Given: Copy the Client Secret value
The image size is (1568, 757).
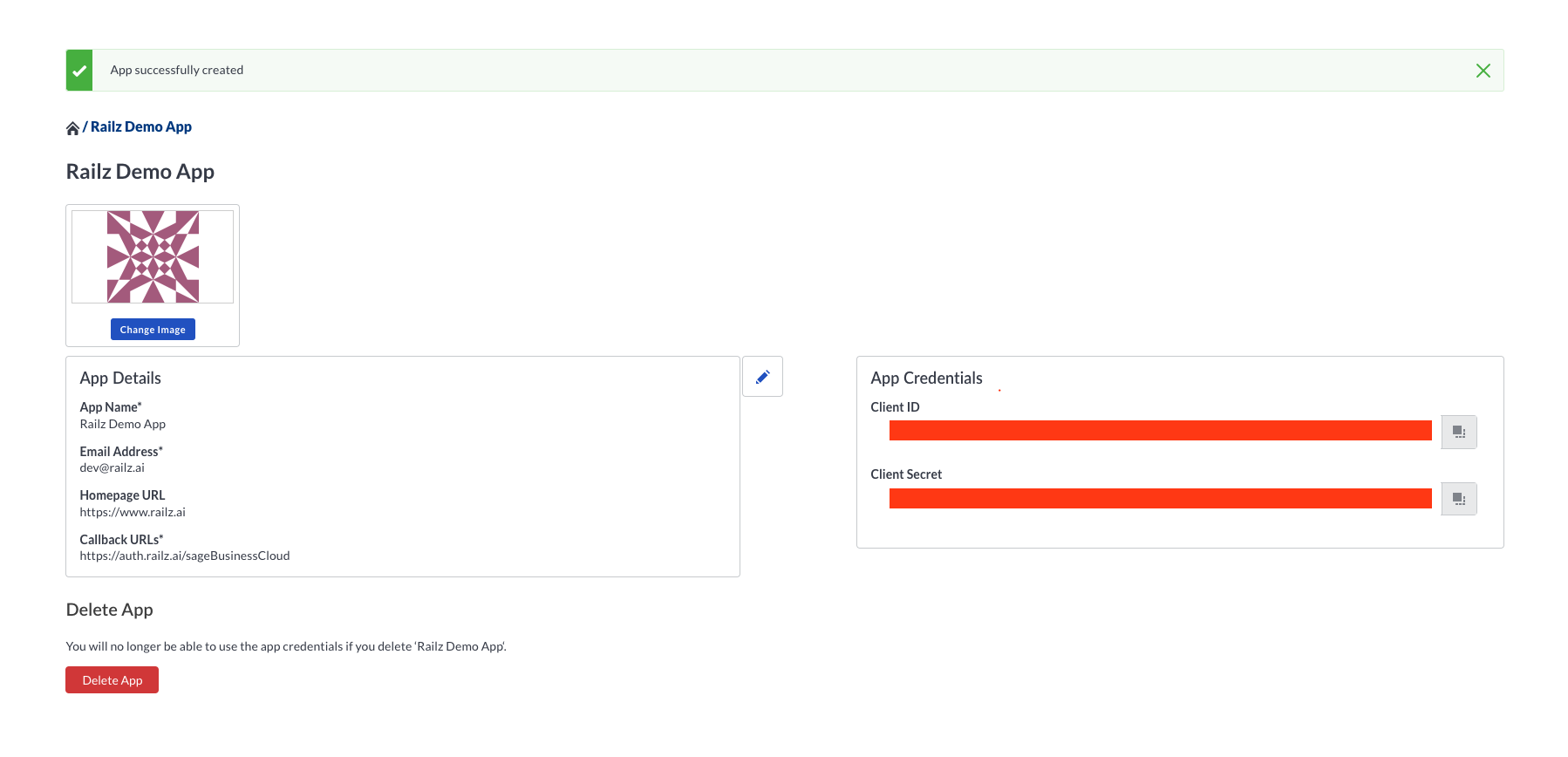Looking at the screenshot, I should coord(1458,499).
